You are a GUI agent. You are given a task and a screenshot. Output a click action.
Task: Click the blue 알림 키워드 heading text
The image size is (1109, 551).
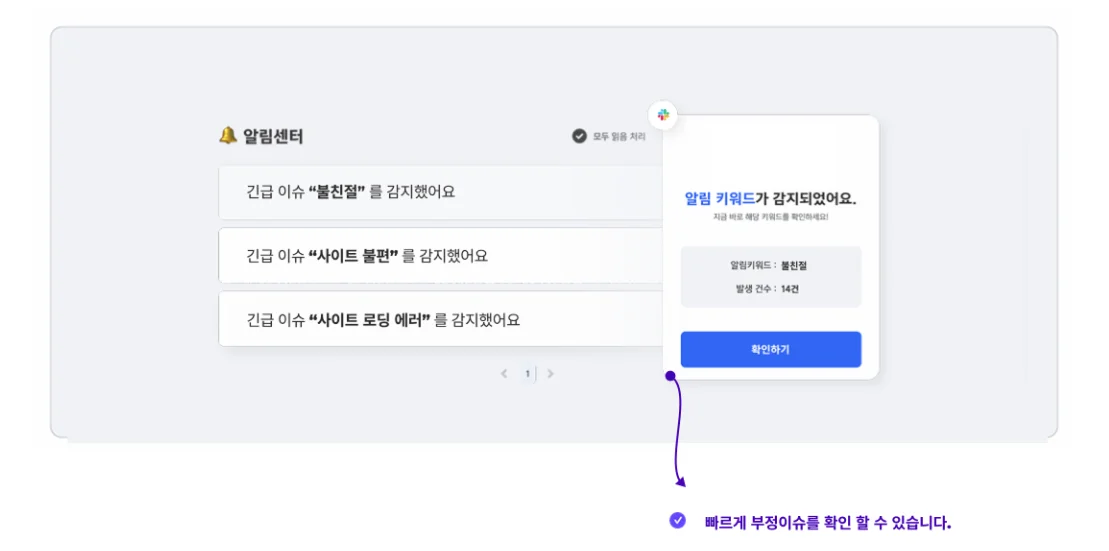(x=719, y=198)
